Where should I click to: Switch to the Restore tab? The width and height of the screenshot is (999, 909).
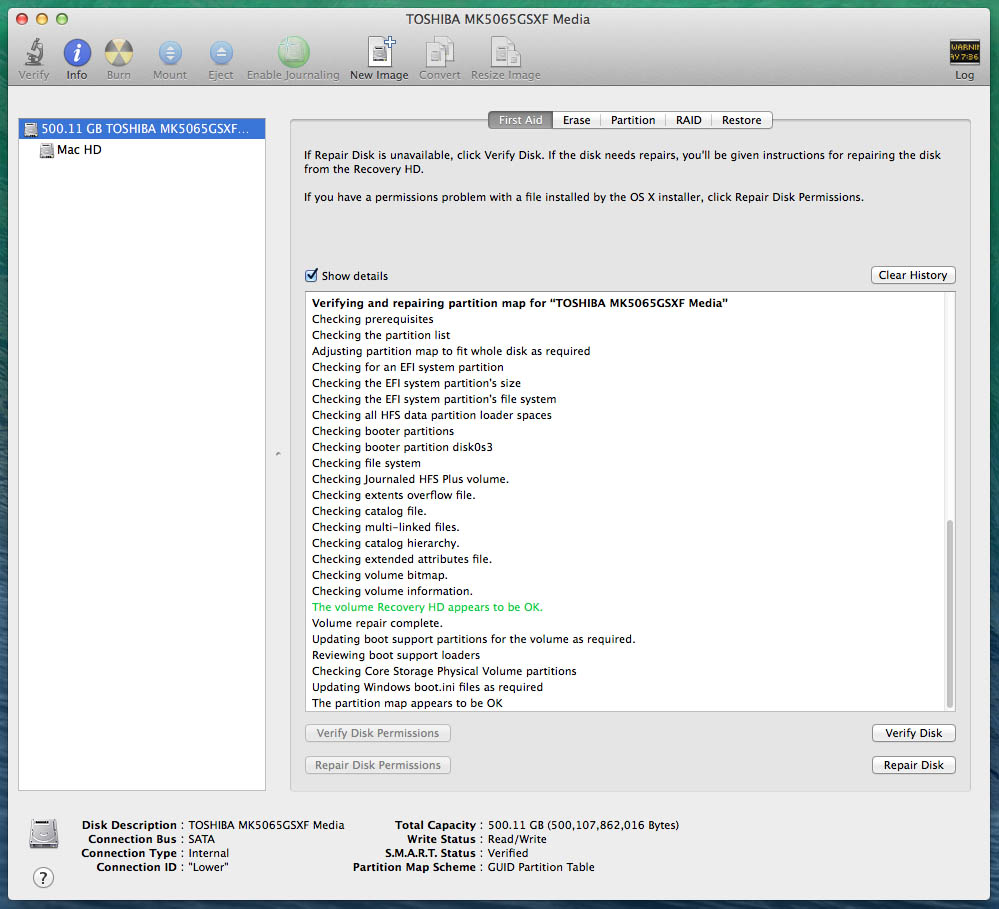[x=742, y=120]
